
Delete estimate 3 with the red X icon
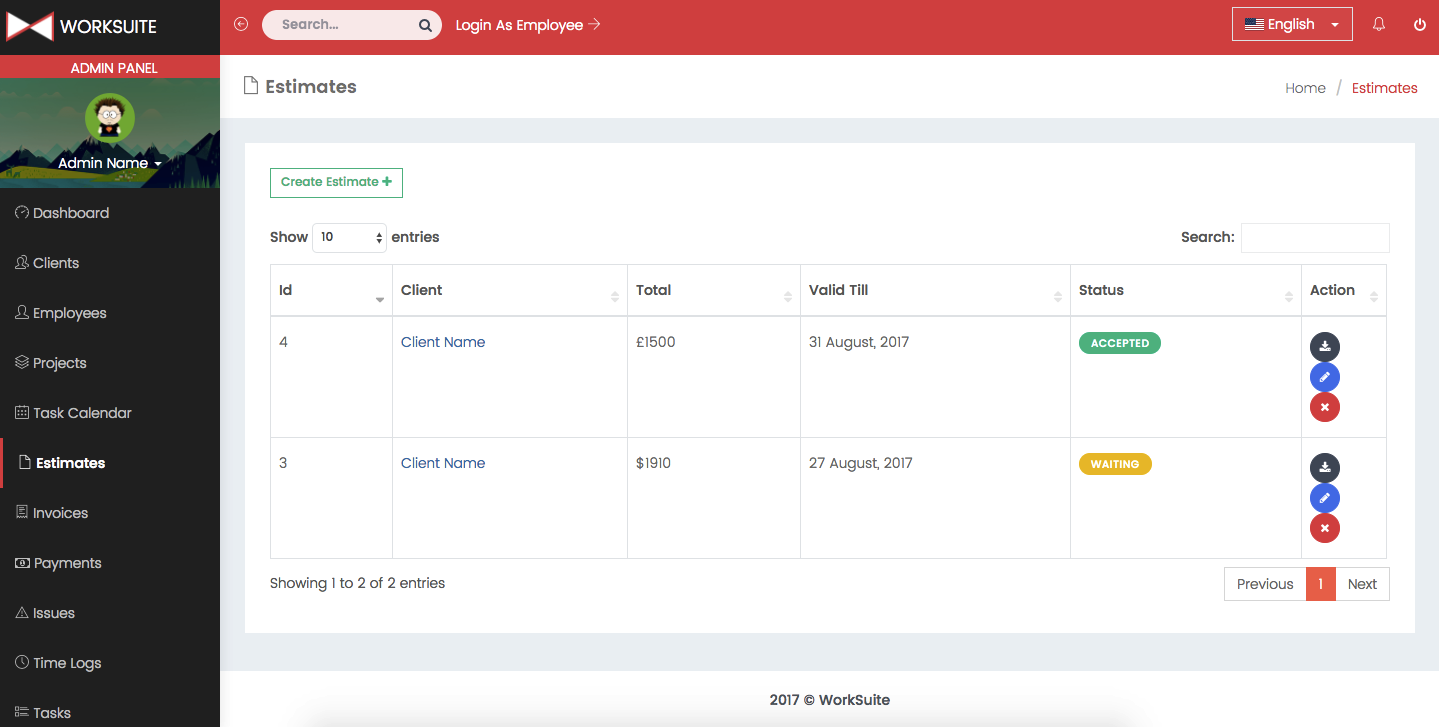(1324, 528)
